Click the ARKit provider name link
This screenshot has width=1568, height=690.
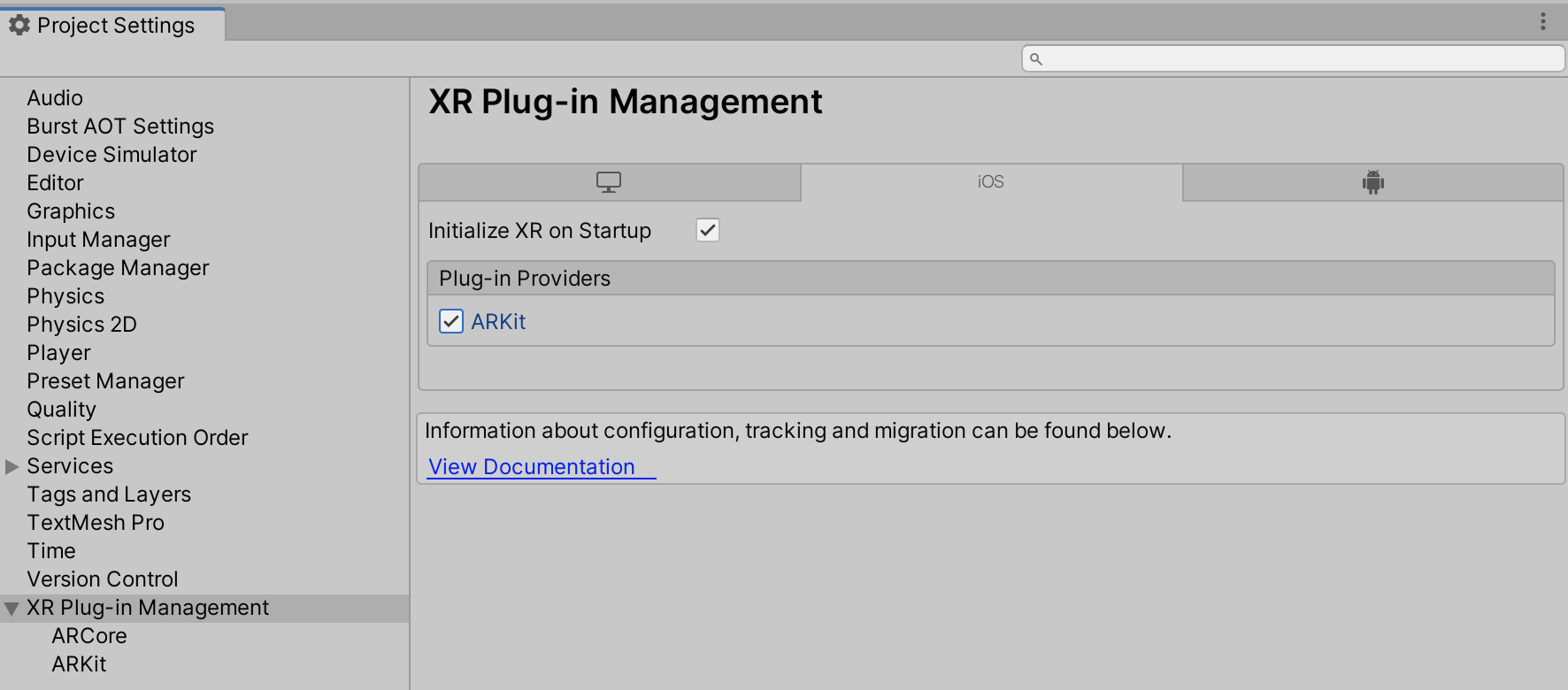tap(498, 322)
